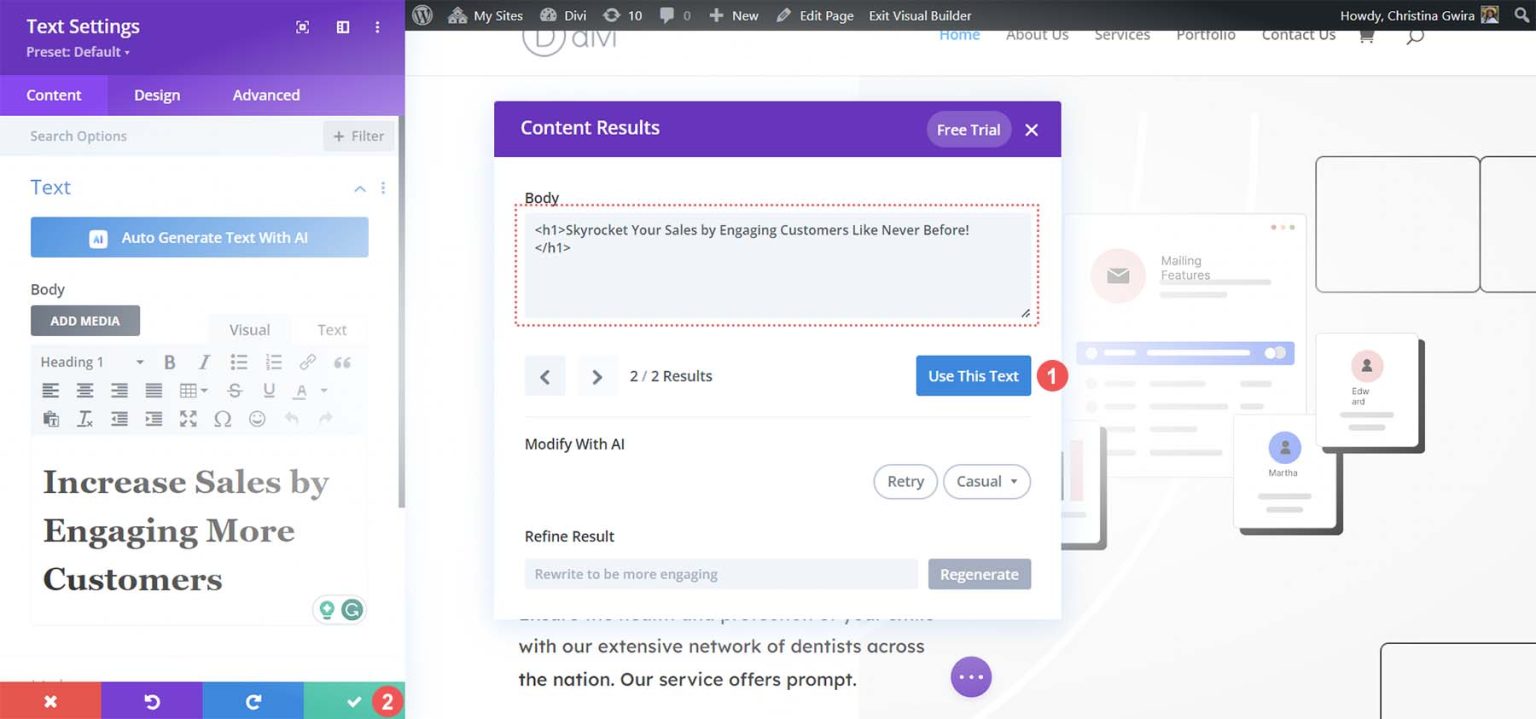Toggle center text alignment
The image size is (1536, 719).
pyautogui.click(x=84, y=390)
